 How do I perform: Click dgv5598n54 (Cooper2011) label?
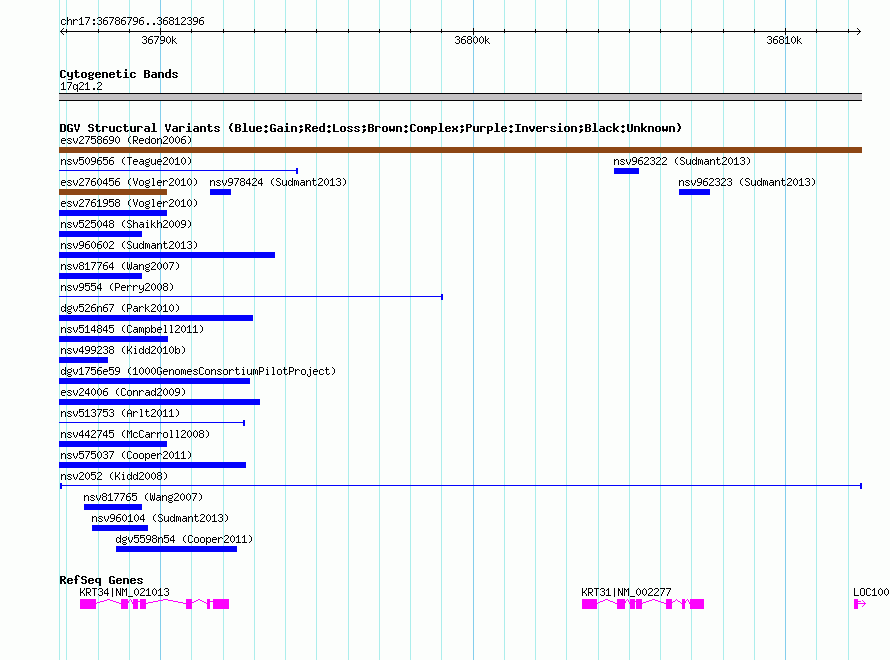[x=184, y=539]
